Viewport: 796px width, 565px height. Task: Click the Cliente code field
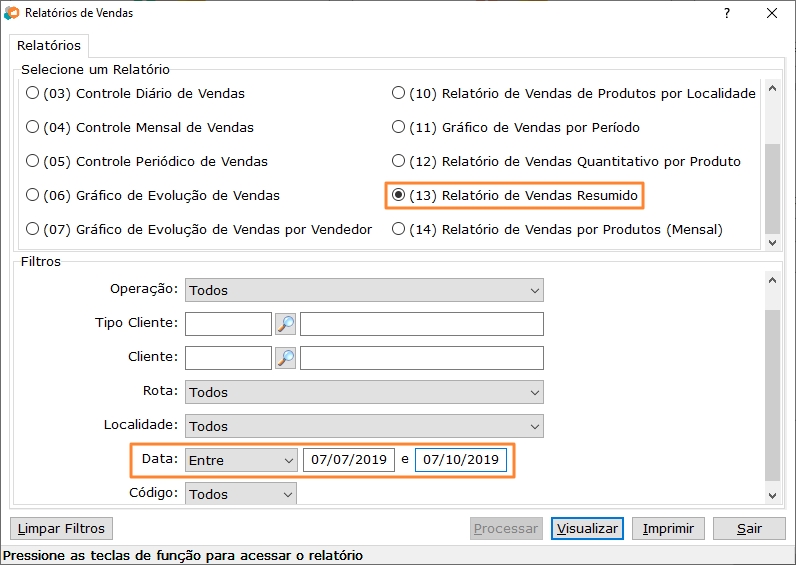228,358
